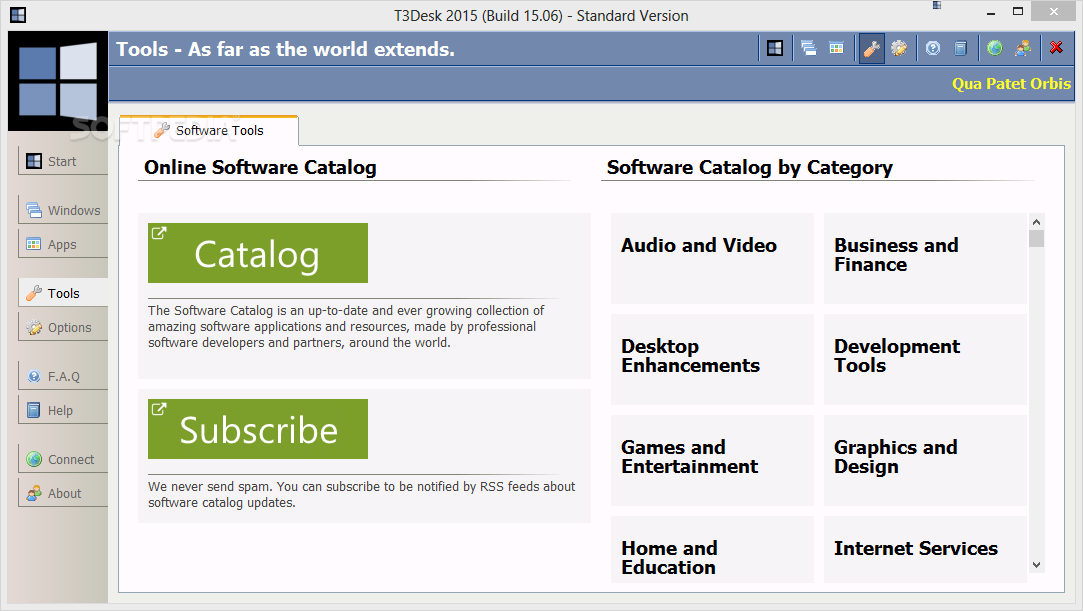Click category list scroll down arrow

pos(1036,565)
